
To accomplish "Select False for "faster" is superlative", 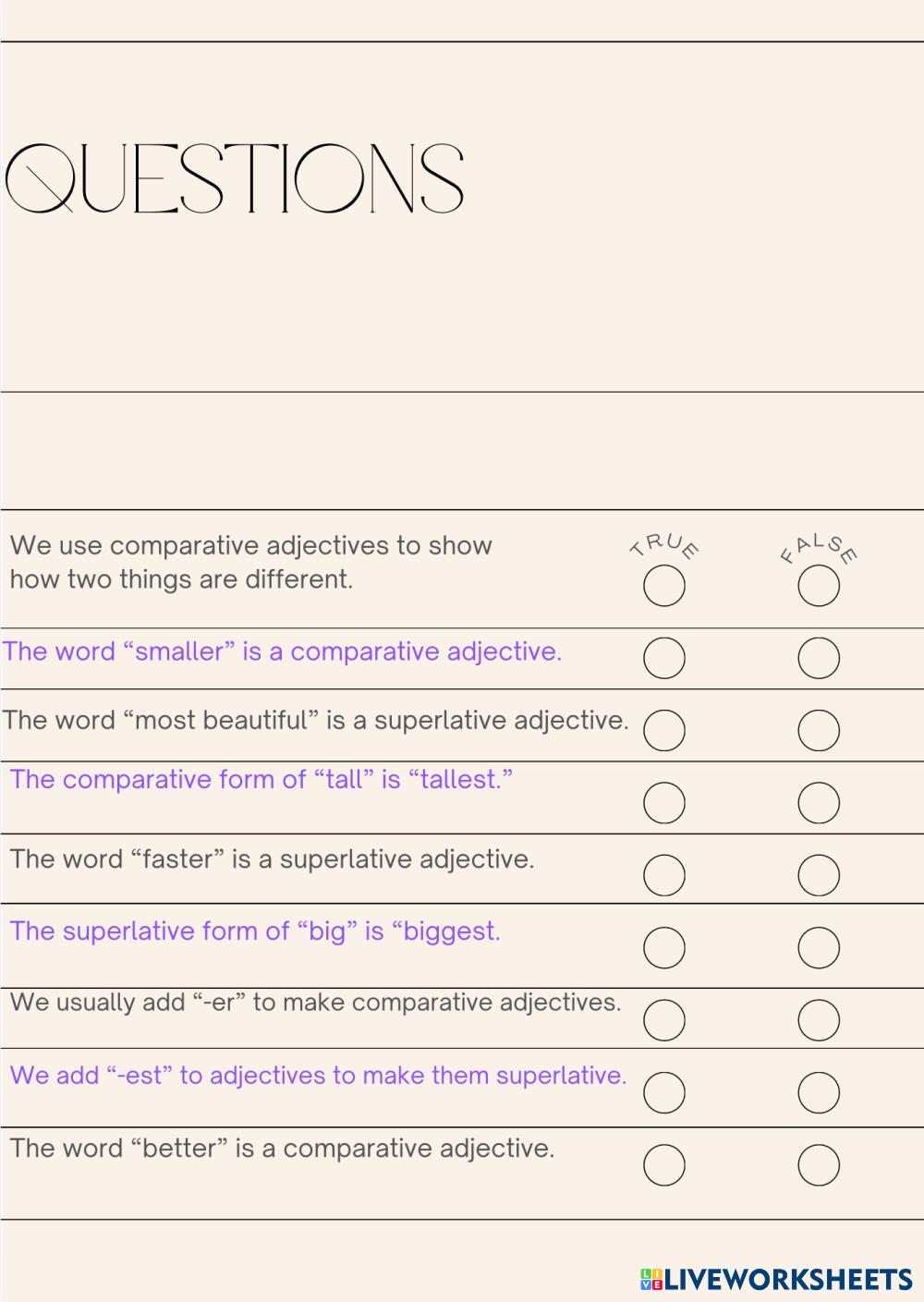I will point(819,875).
